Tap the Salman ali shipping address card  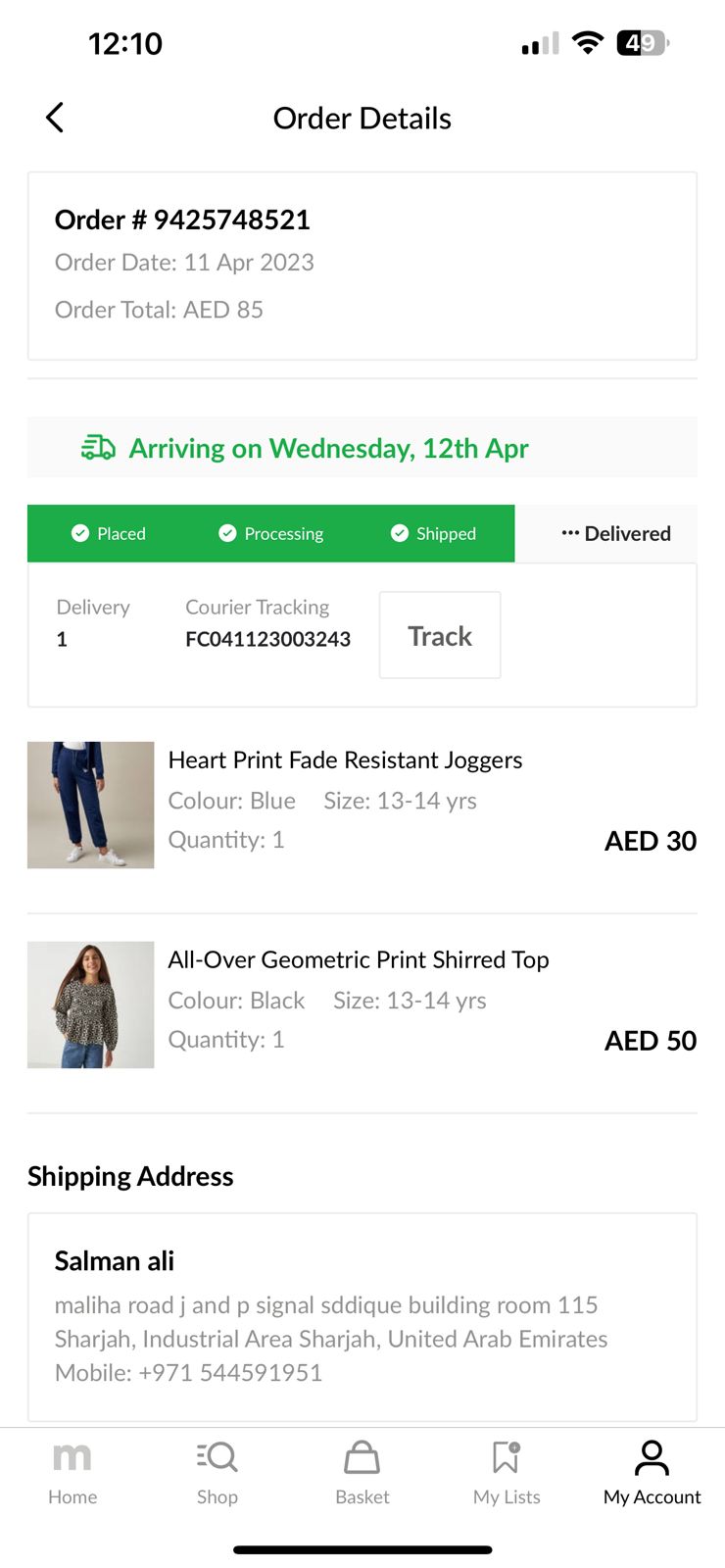coord(362,1316)
